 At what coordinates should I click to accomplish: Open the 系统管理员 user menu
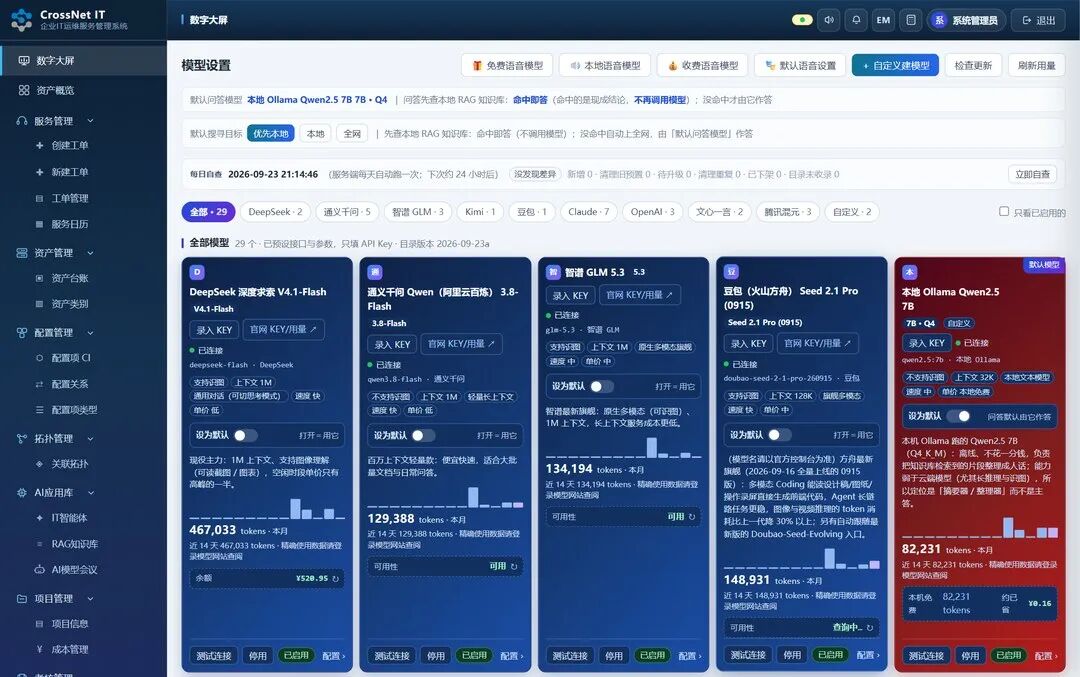(966, 20)
